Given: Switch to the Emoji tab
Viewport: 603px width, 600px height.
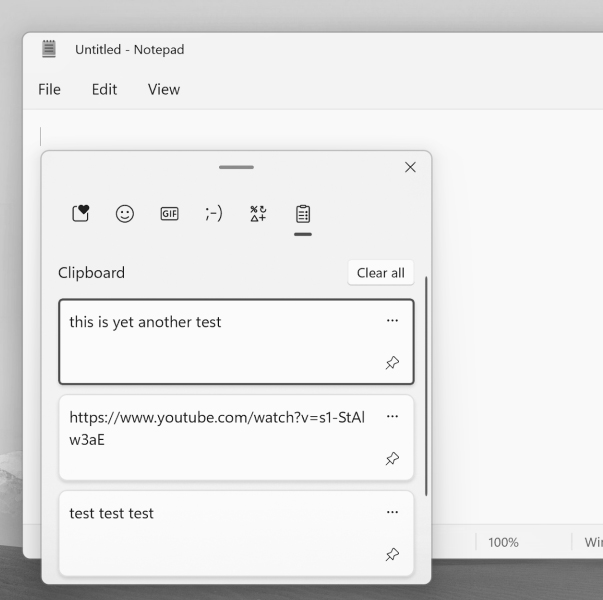Looking at the screenshot, I should [x=125, y=213].
